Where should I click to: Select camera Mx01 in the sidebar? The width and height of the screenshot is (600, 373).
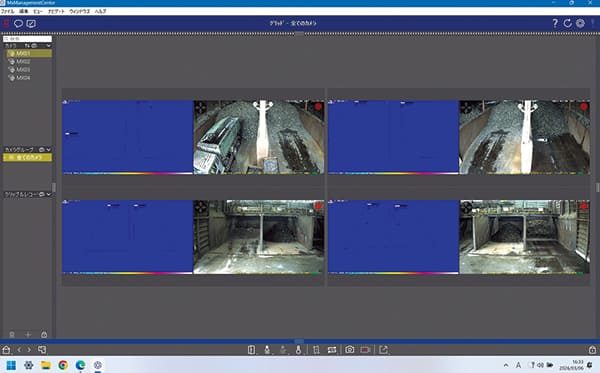pos(29,53)
